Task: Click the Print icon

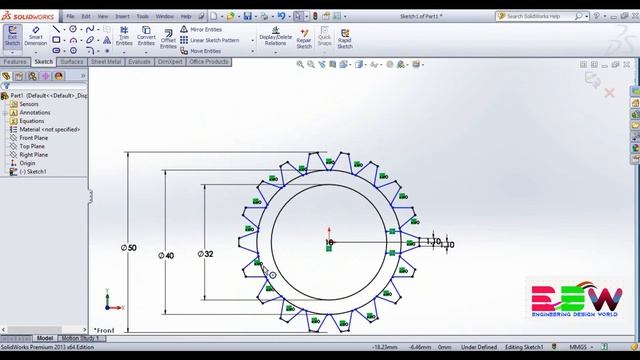Action: click(264, 16)
